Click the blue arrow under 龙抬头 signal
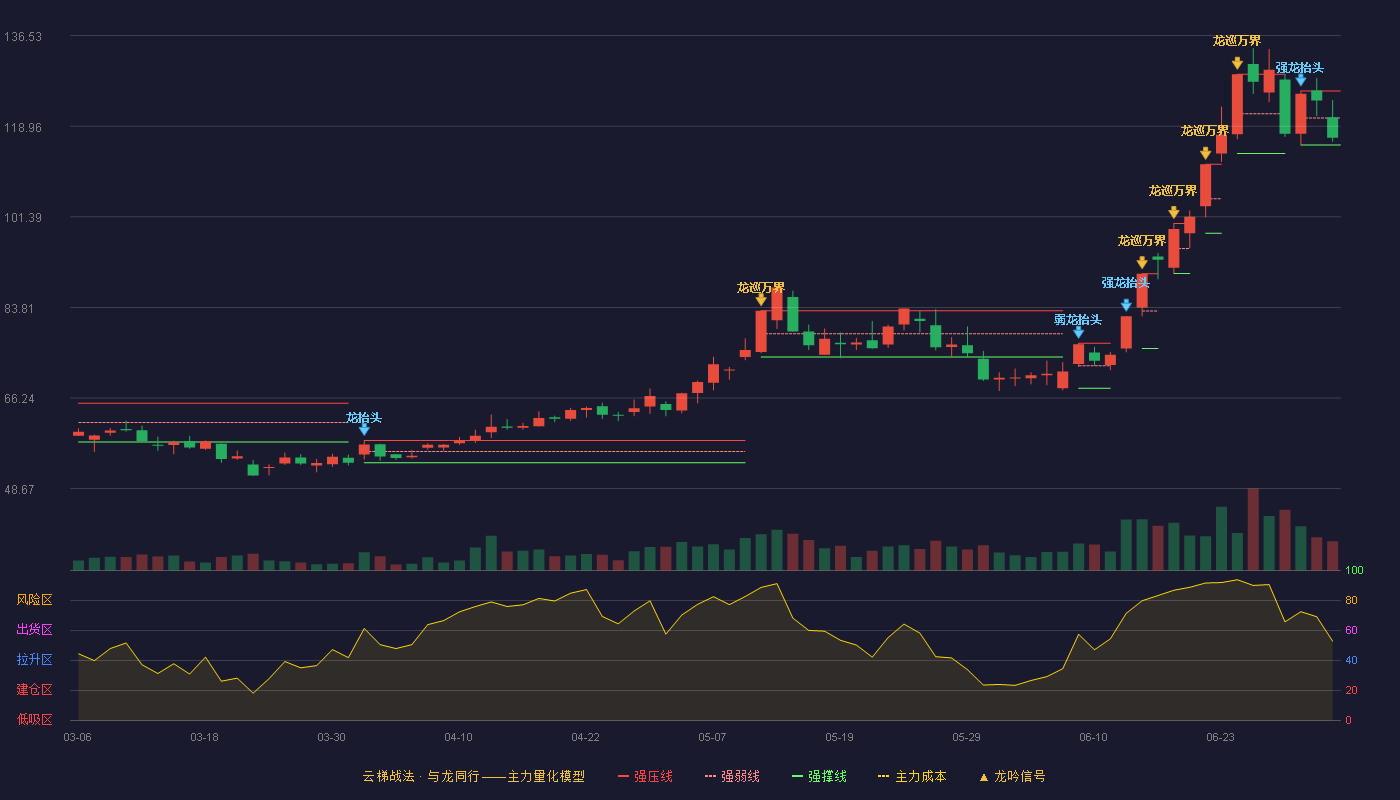This screenshot has height=800, width=1400. [364, 430]
